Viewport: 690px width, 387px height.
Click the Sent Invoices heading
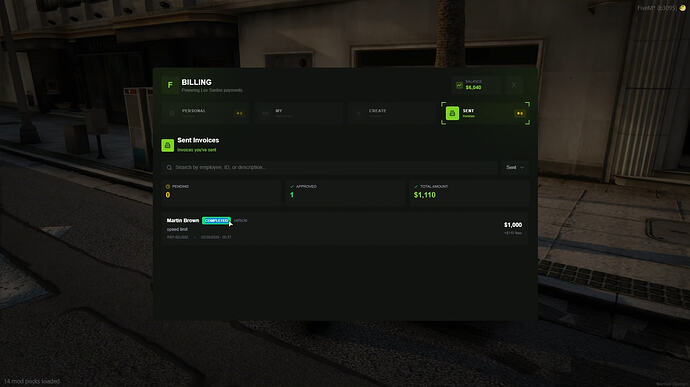[x=198, y=140]
